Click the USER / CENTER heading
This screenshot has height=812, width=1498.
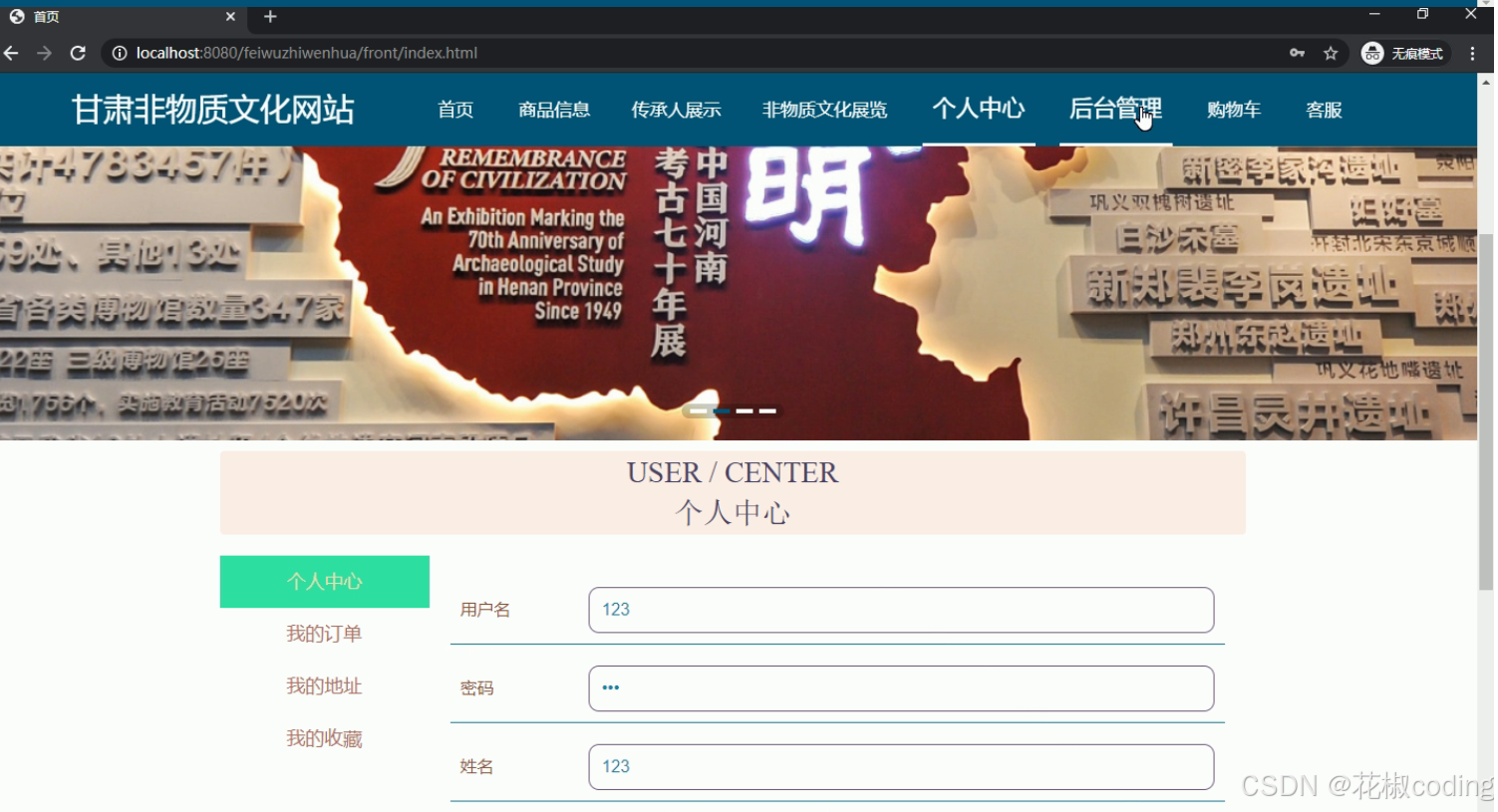[733, 473]
